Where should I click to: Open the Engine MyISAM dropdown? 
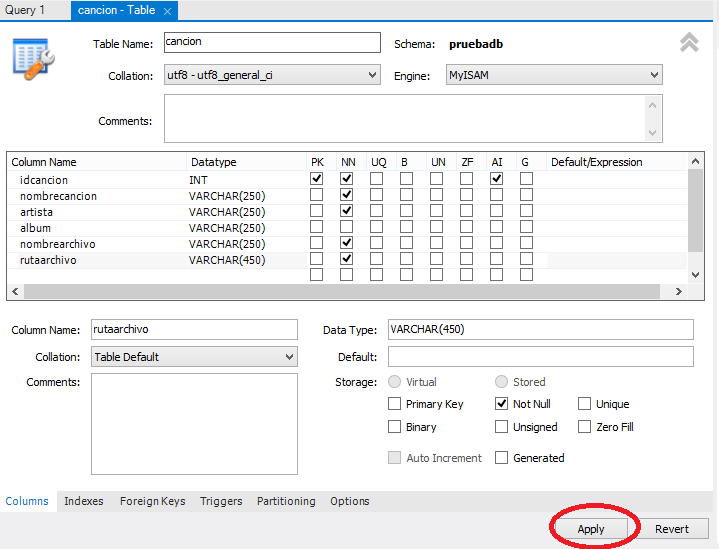pos(554,75)
